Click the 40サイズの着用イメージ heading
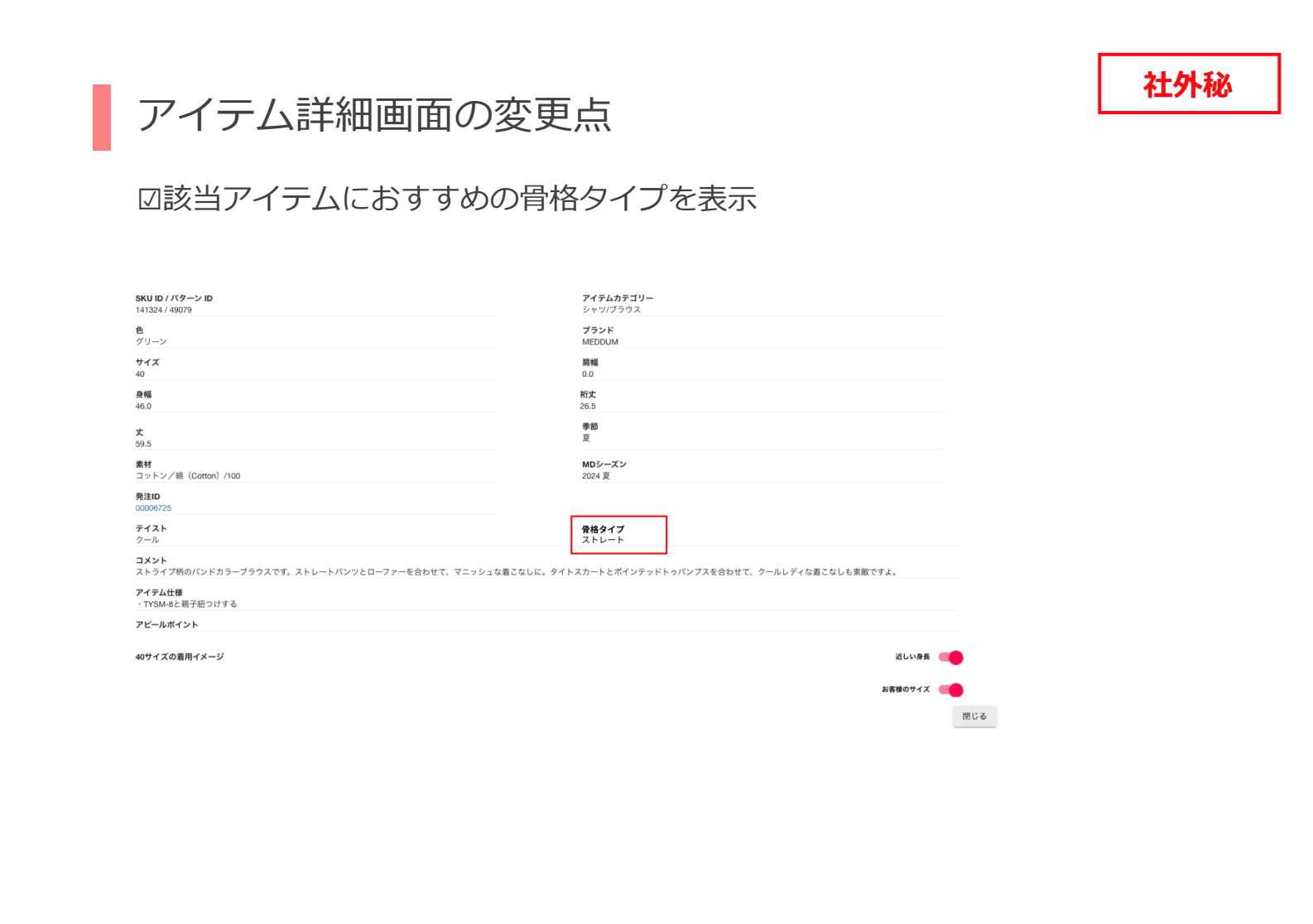This screenshot has height=924, width=1313. click(x=180, y=657)
